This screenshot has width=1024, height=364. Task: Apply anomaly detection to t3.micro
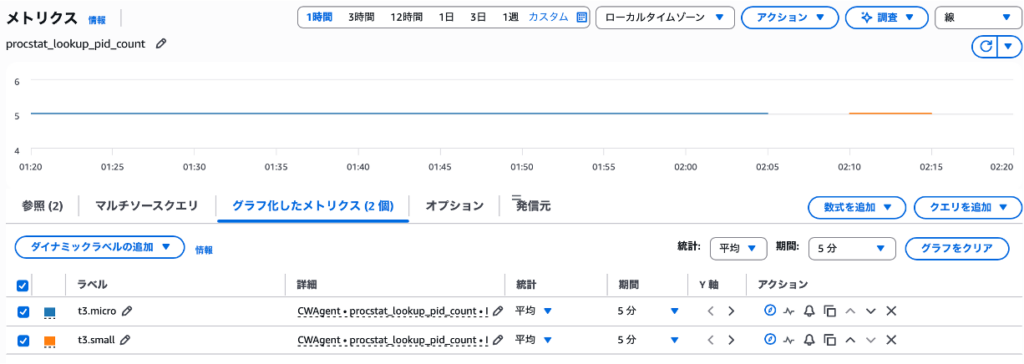tap(789, 311)
